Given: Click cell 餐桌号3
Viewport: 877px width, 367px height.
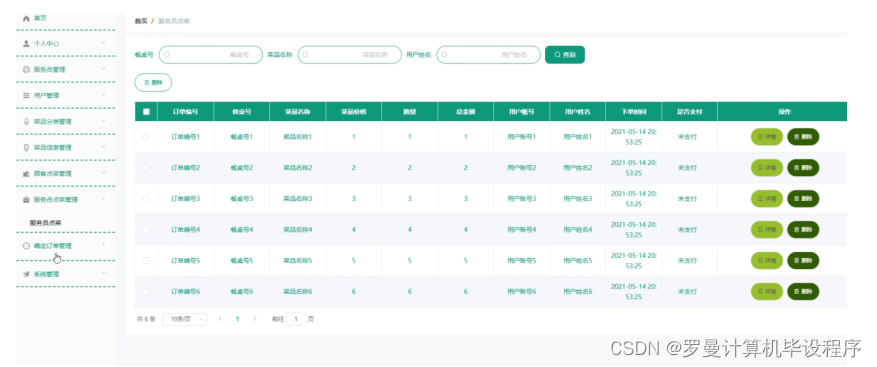Looking at the screenshot, I should click(x=242, y=199).
